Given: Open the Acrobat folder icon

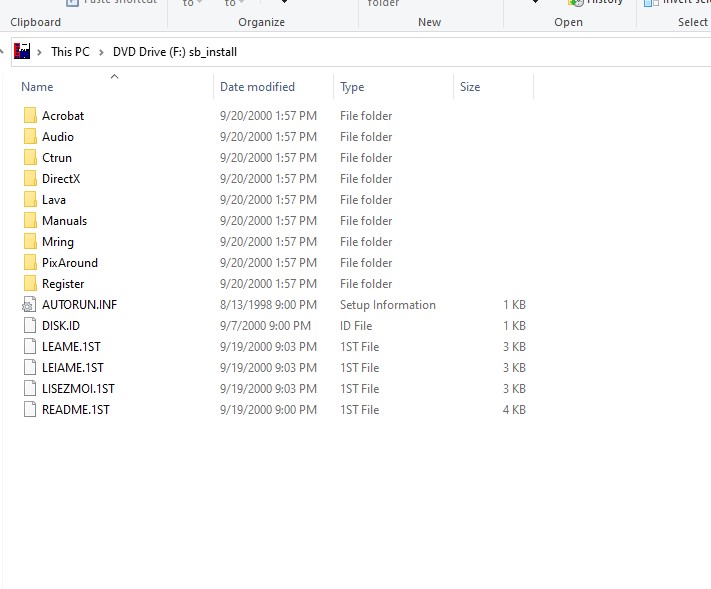Looking at the screenshot, I should tap(29, 116).
